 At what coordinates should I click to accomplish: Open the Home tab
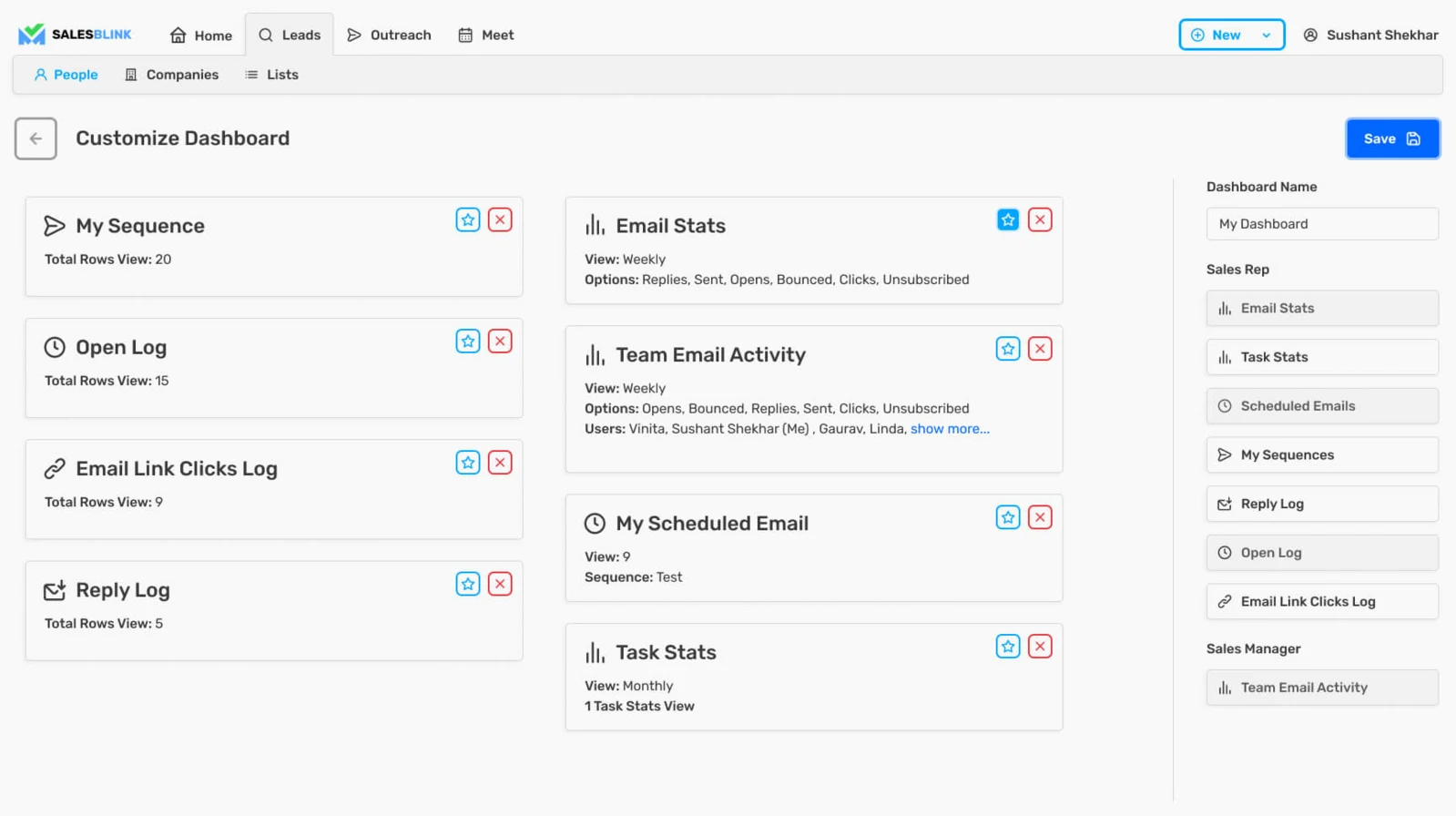tap(201, 36)
